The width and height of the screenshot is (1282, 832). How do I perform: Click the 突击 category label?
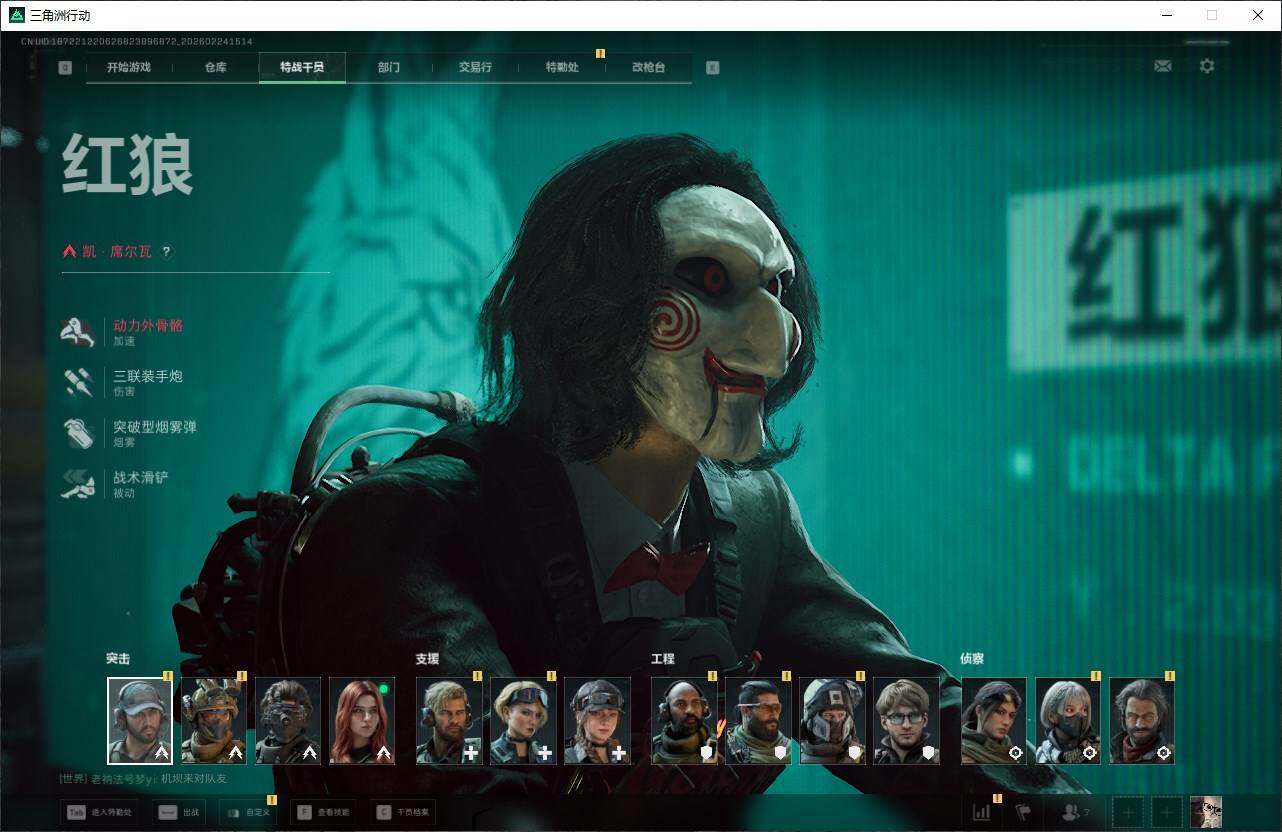118,659
